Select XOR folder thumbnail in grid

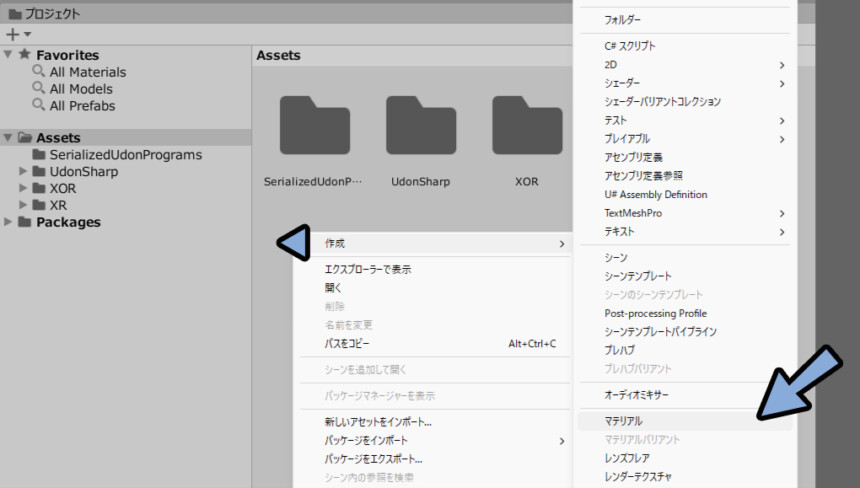(527, 126)
